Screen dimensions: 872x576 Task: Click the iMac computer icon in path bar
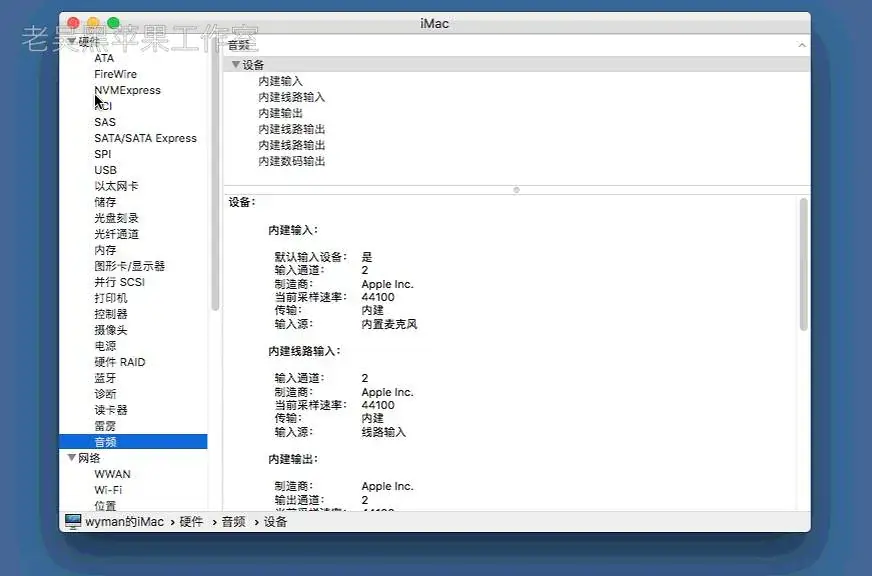pyautogui.click(x=73, y=522)
